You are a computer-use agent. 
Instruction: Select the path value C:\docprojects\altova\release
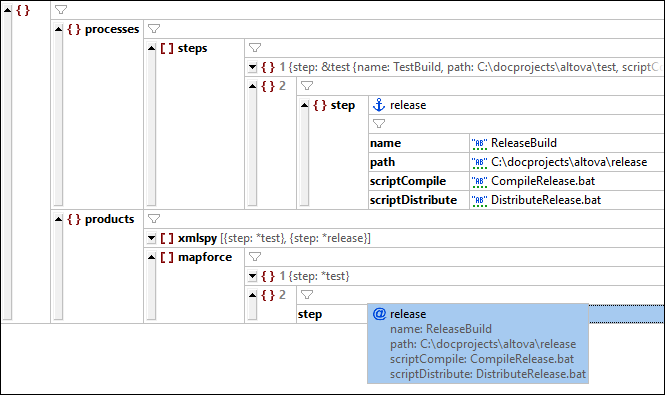click(x=569, y=162)
